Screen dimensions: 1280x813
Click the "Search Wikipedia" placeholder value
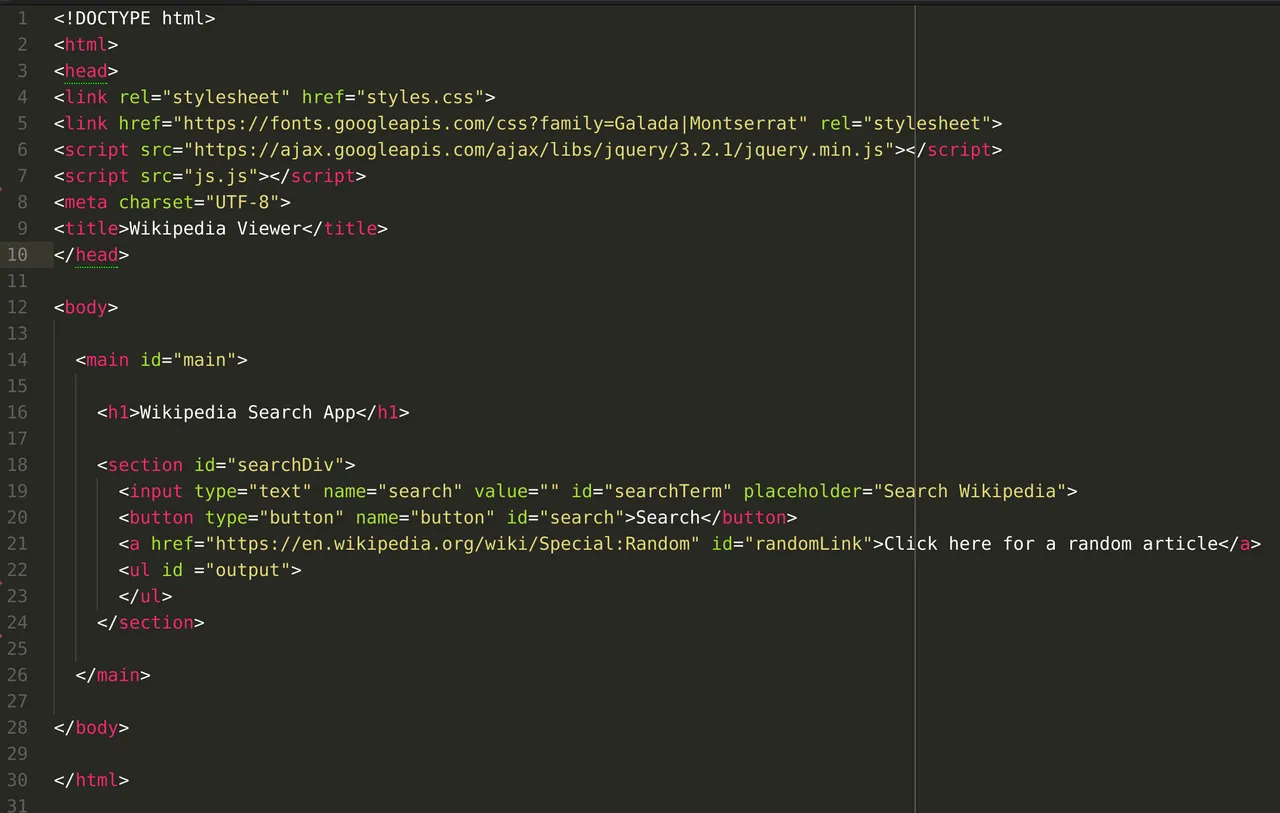(x=970, y=491)
